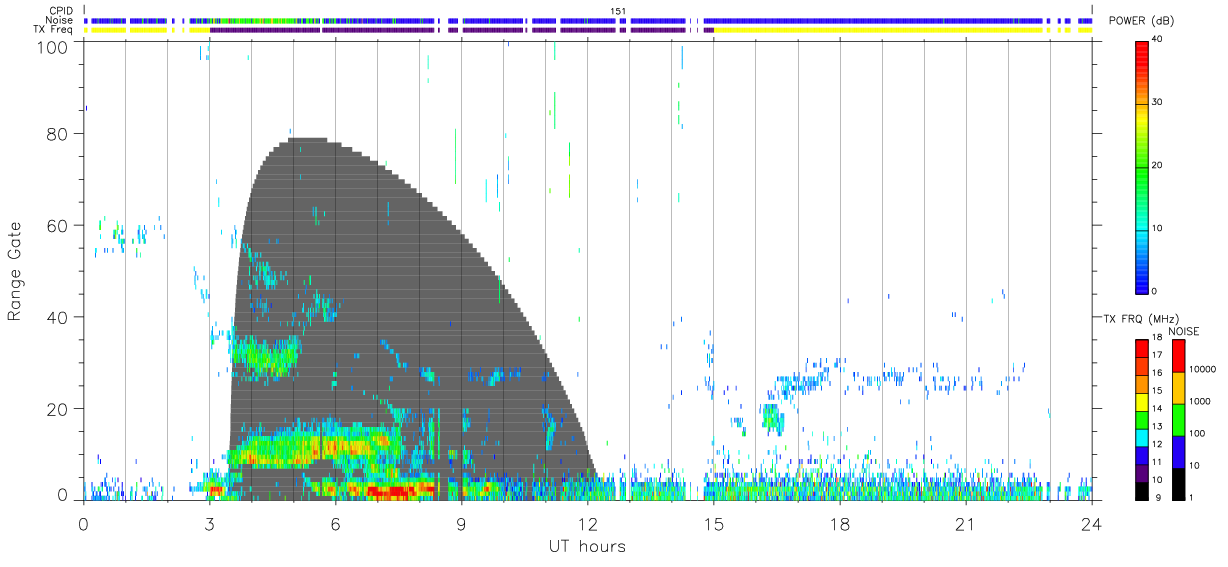Click noise legend value '10000'
The image size is (1228, 567).
(1204, 369)
